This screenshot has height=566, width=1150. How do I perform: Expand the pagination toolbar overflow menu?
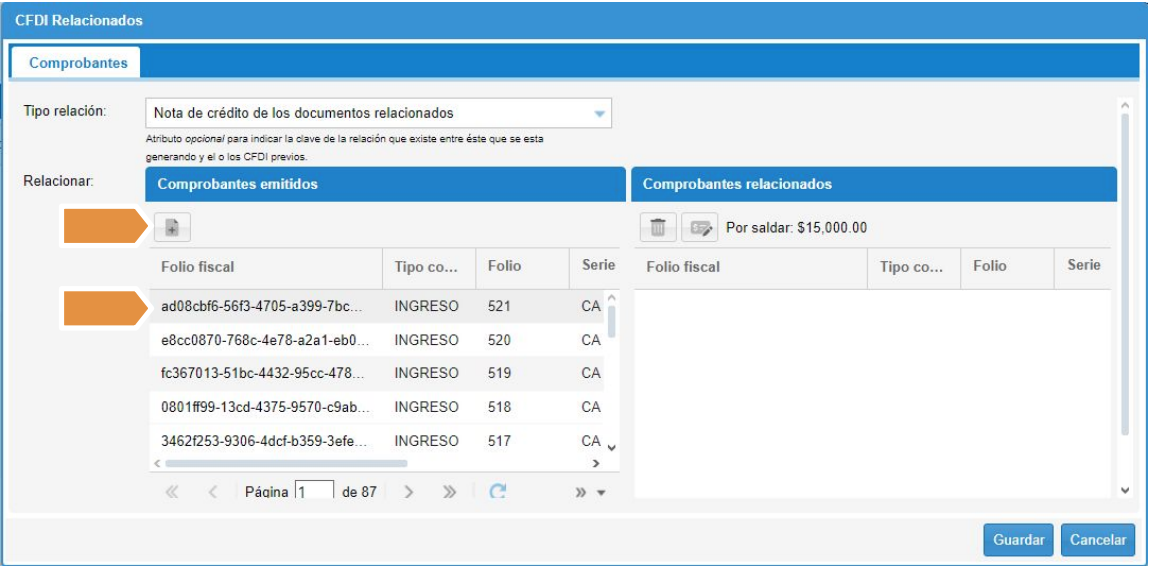[590, 492]
